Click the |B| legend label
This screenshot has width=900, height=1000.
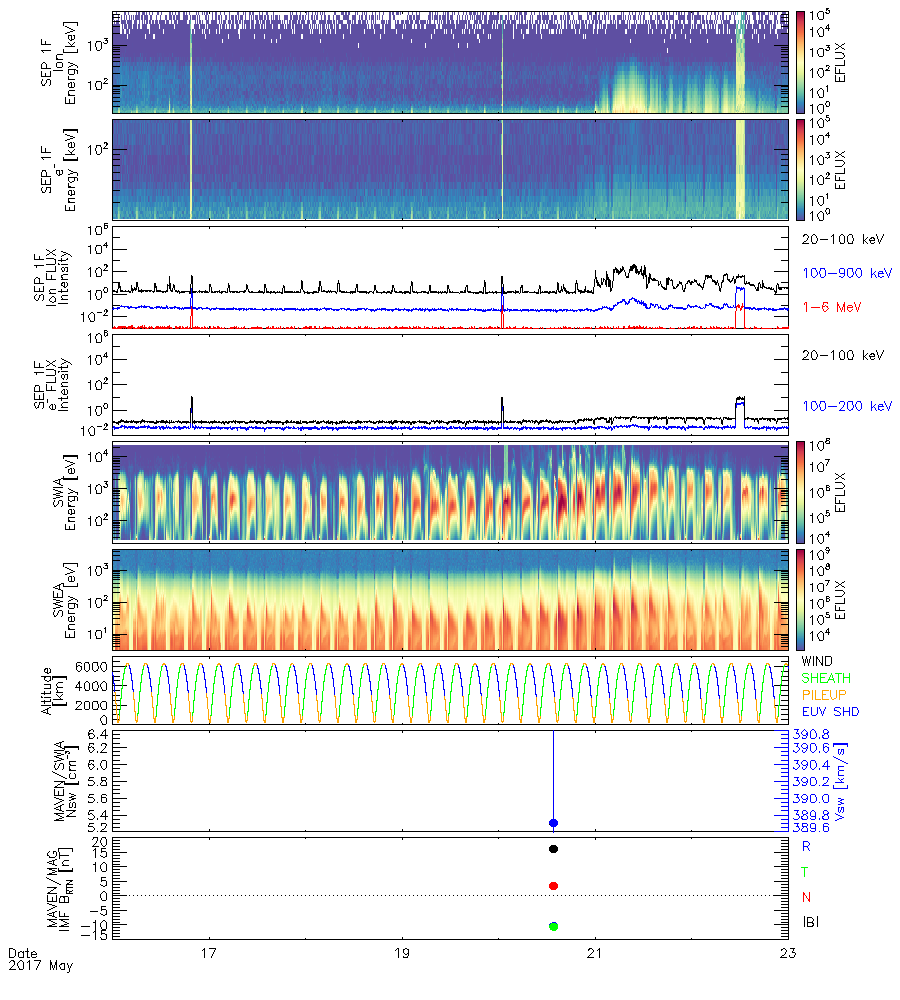tap(810, 921)
